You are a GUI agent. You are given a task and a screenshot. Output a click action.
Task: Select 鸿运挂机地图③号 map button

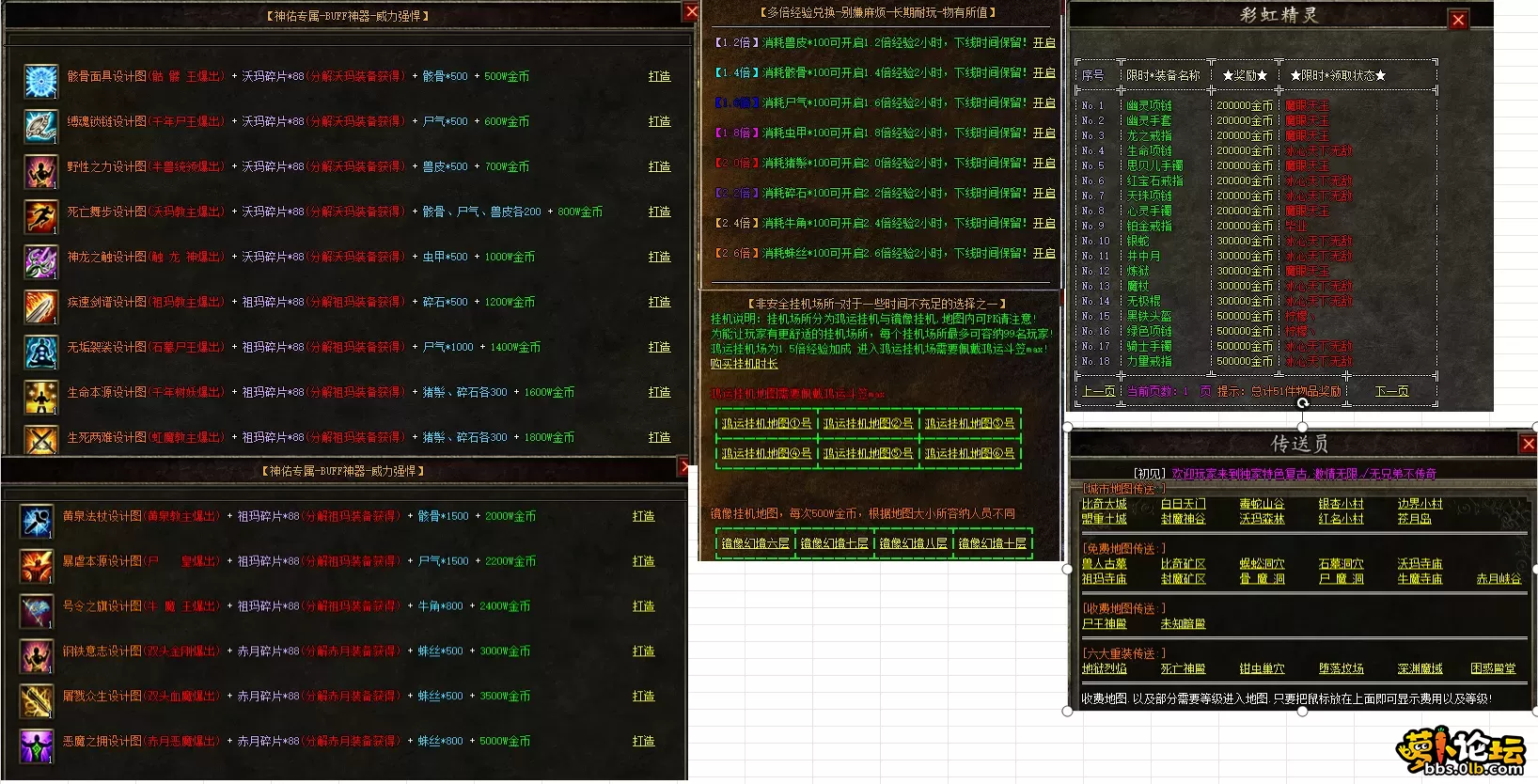click(x=969, y=424)
